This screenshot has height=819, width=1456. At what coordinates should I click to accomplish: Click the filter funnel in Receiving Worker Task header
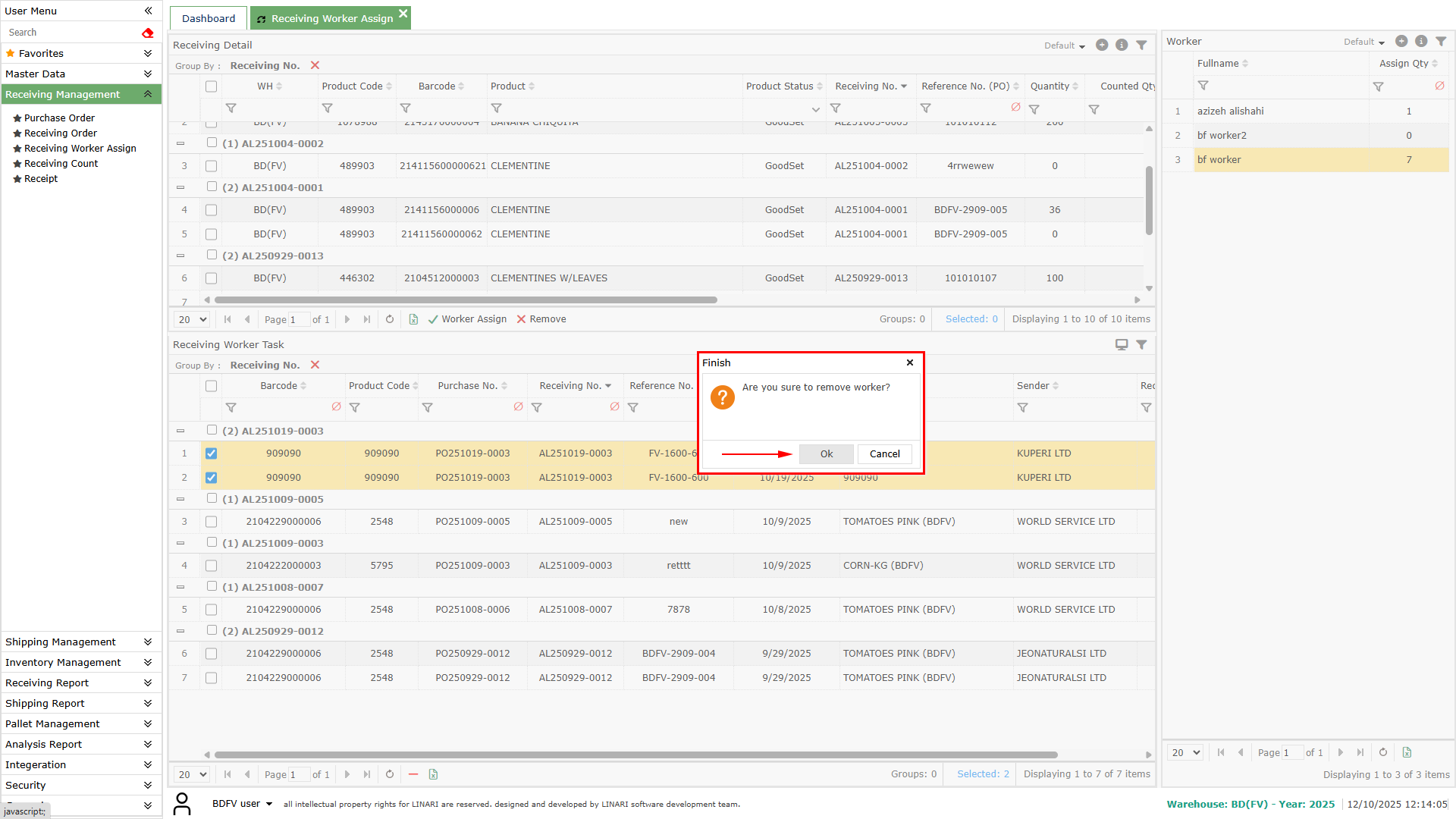coord(1141,344)
